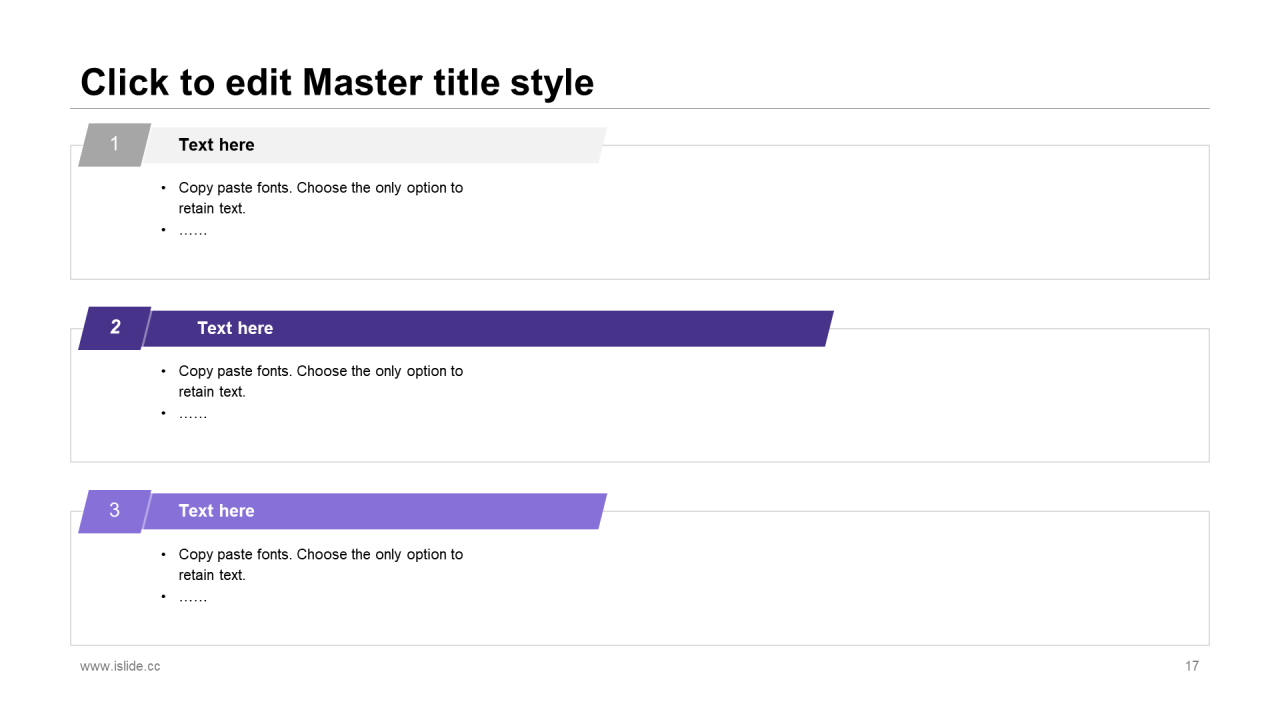The height and width of the screenshot is (720, 1280).
Task: Click the gray number 1 badge
Action: (x=114, y=145)
